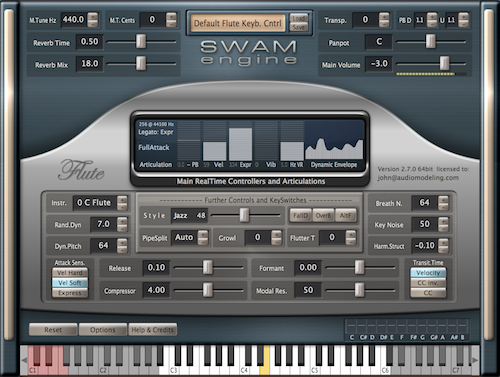Decrease M.Tune Hz with minus stepper
Image resolution: width=500 pixels, height=377 pixels.
(x=93, y=23)
